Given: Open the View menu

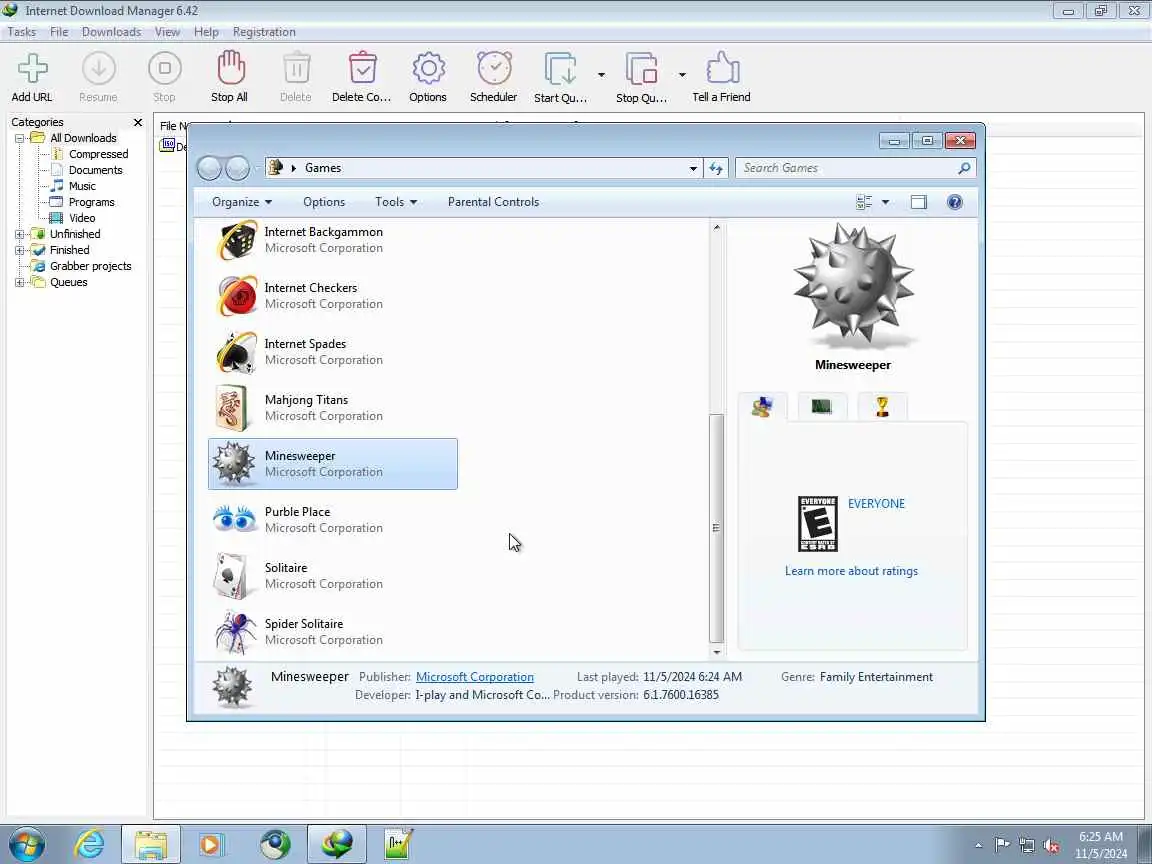Looking at the screenshot, I should (x=168, y=32).
